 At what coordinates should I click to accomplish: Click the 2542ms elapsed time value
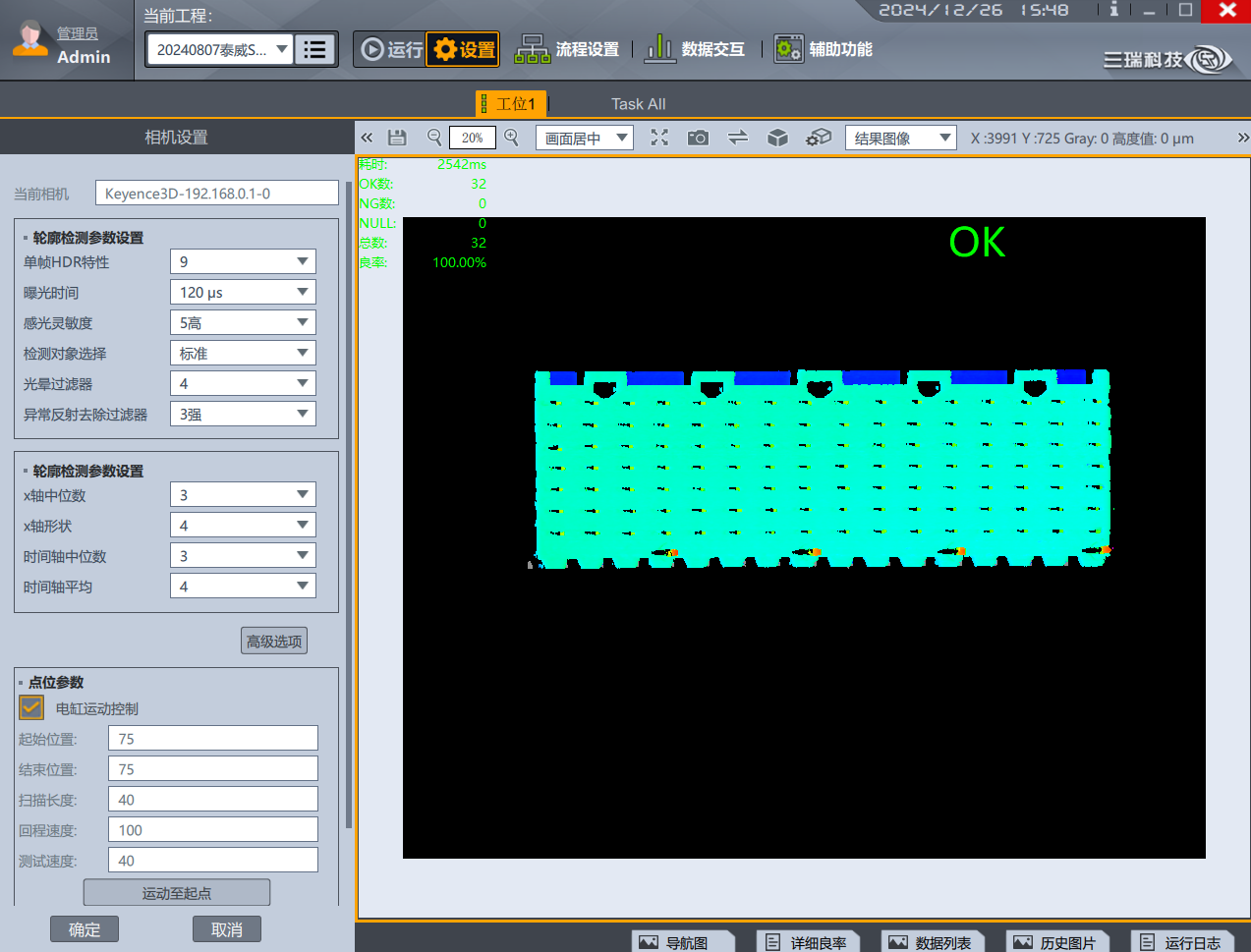point(462,164)
